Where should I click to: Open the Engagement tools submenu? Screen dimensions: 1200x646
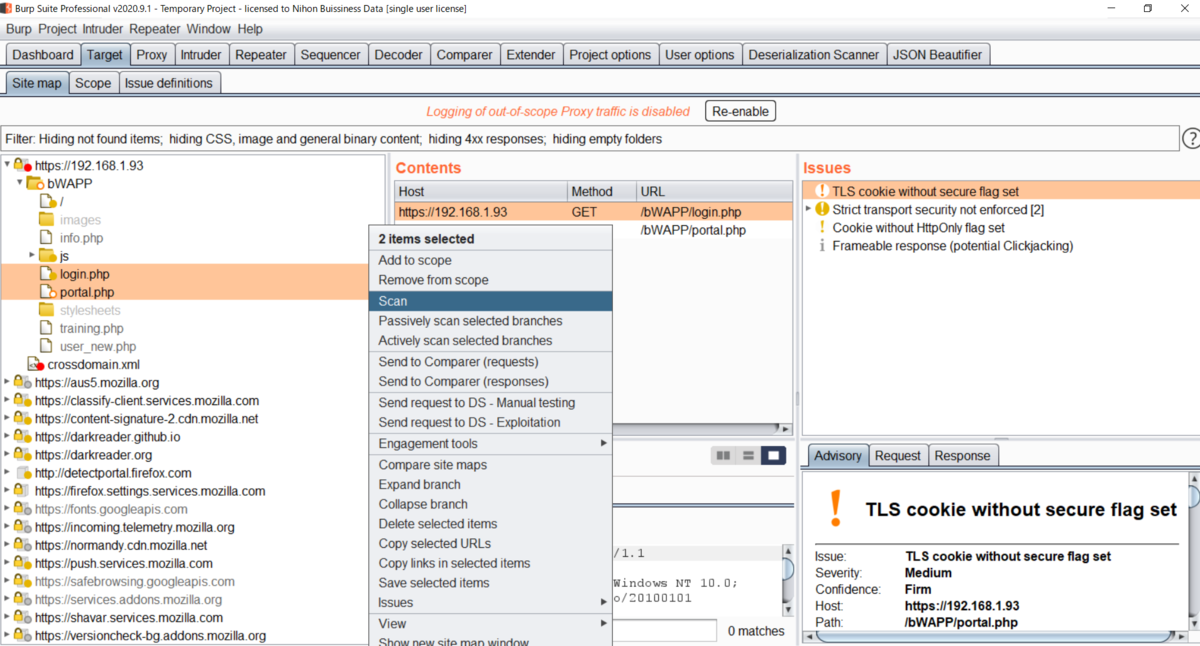tap(490, 444)
